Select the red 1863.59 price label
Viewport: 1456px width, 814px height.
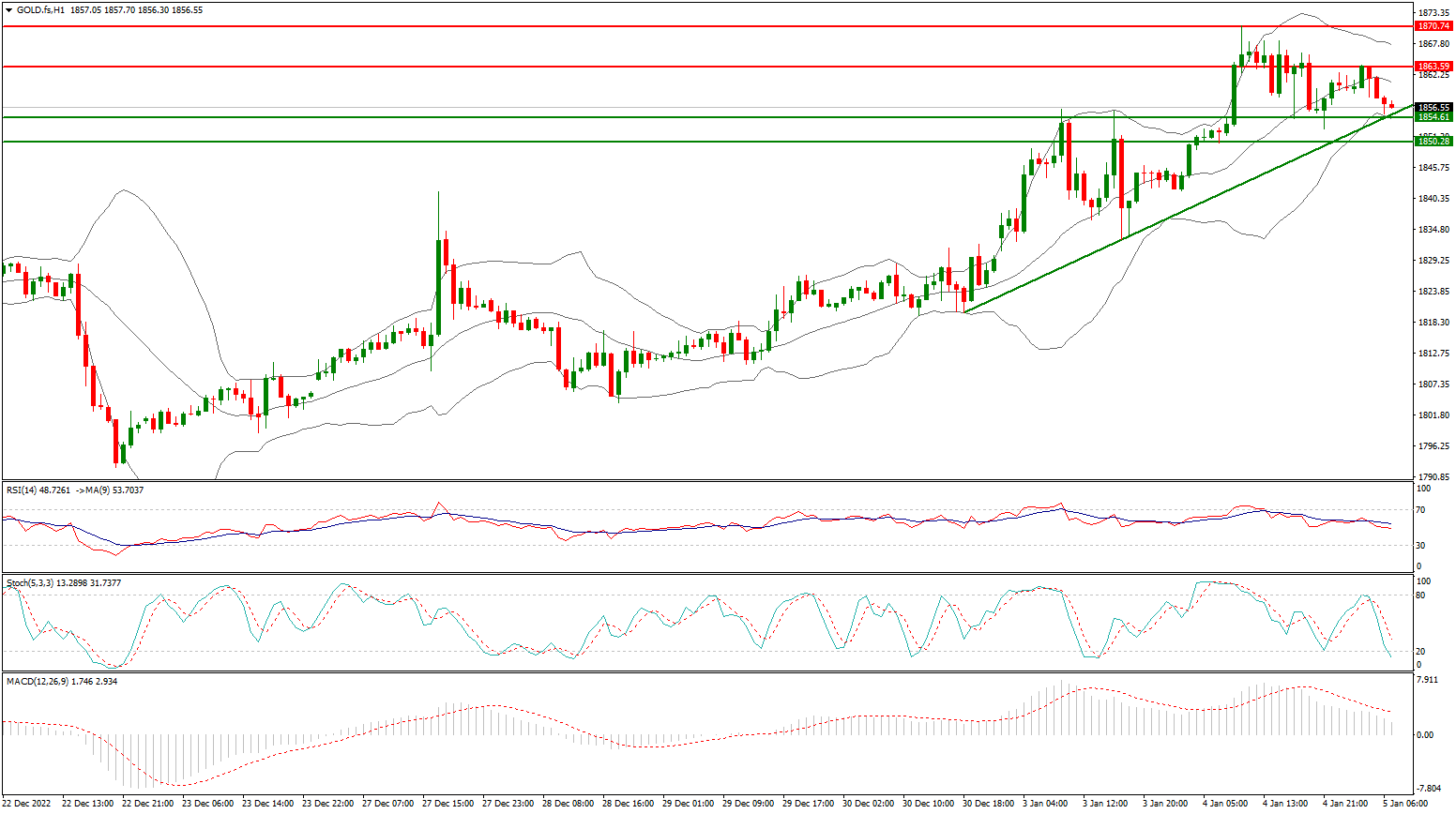(1434, 67)
